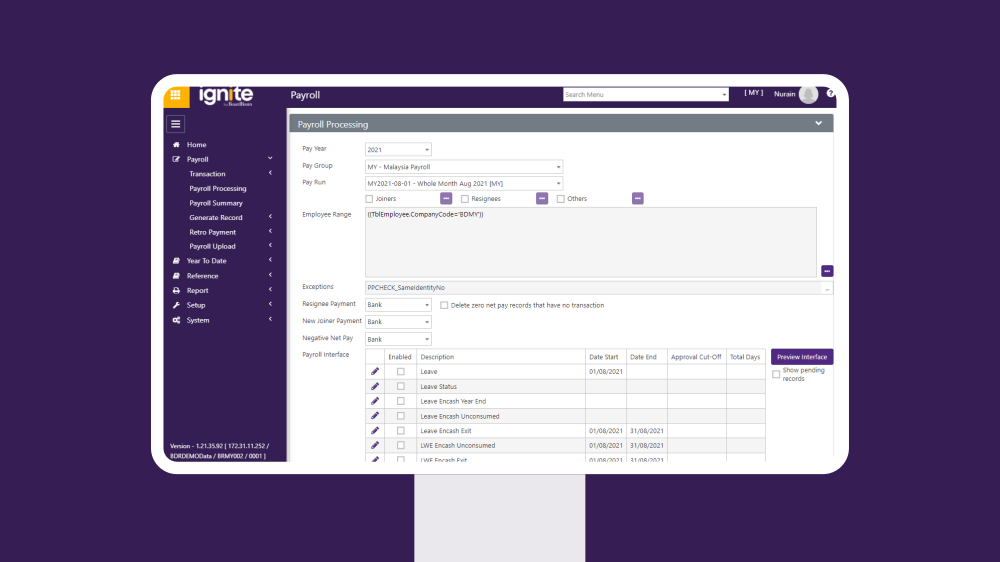Open the Report sidebar menu
The image size is (1000, 562).
[197, 291]
